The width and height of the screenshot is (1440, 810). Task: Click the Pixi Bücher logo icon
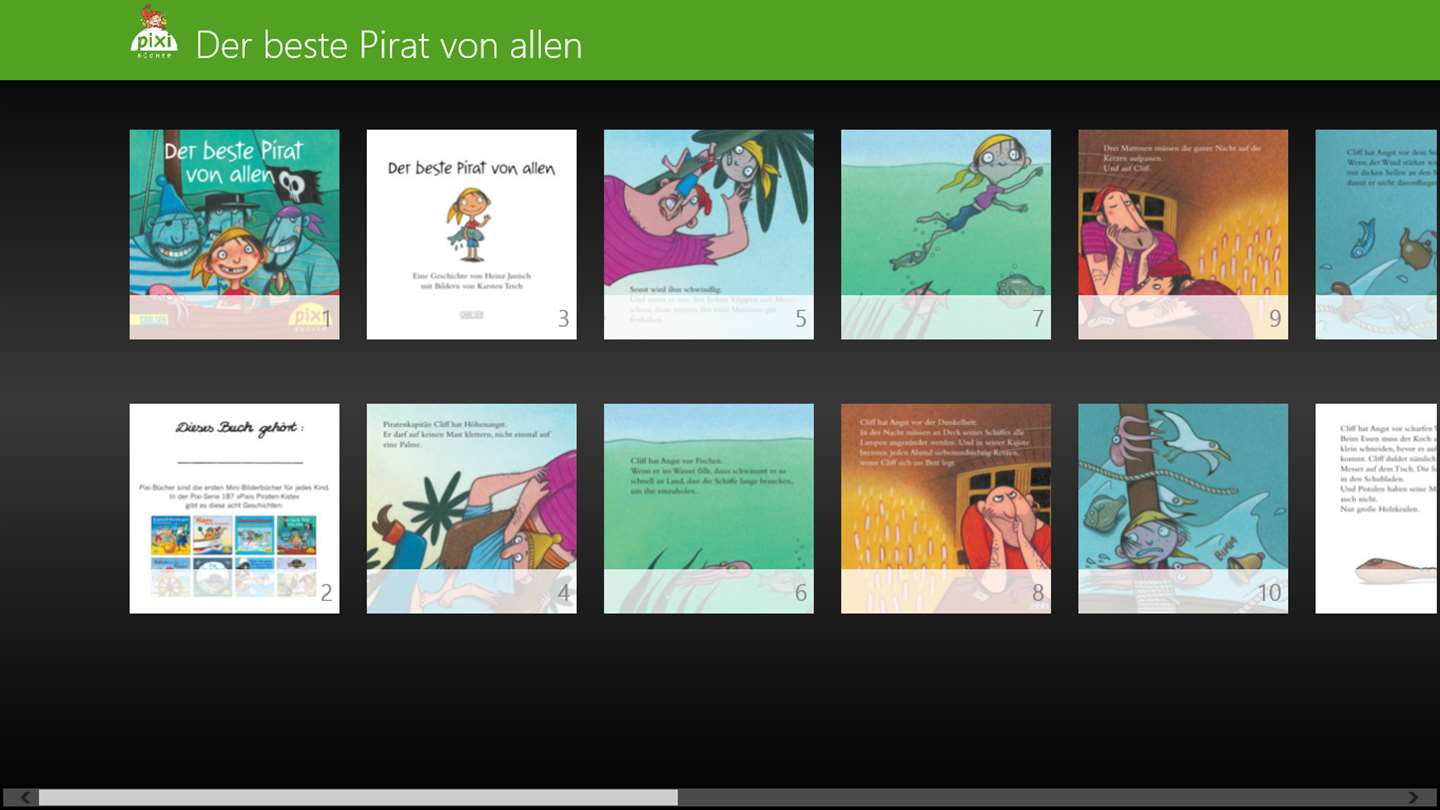154,33
